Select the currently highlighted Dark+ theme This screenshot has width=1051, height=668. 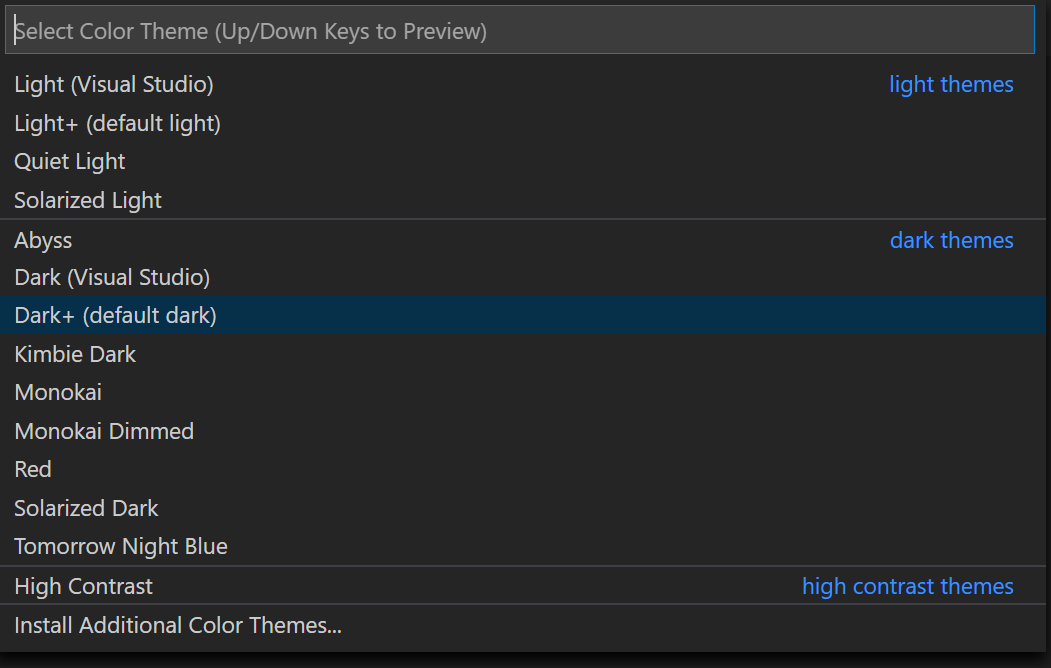coord(116,315)
